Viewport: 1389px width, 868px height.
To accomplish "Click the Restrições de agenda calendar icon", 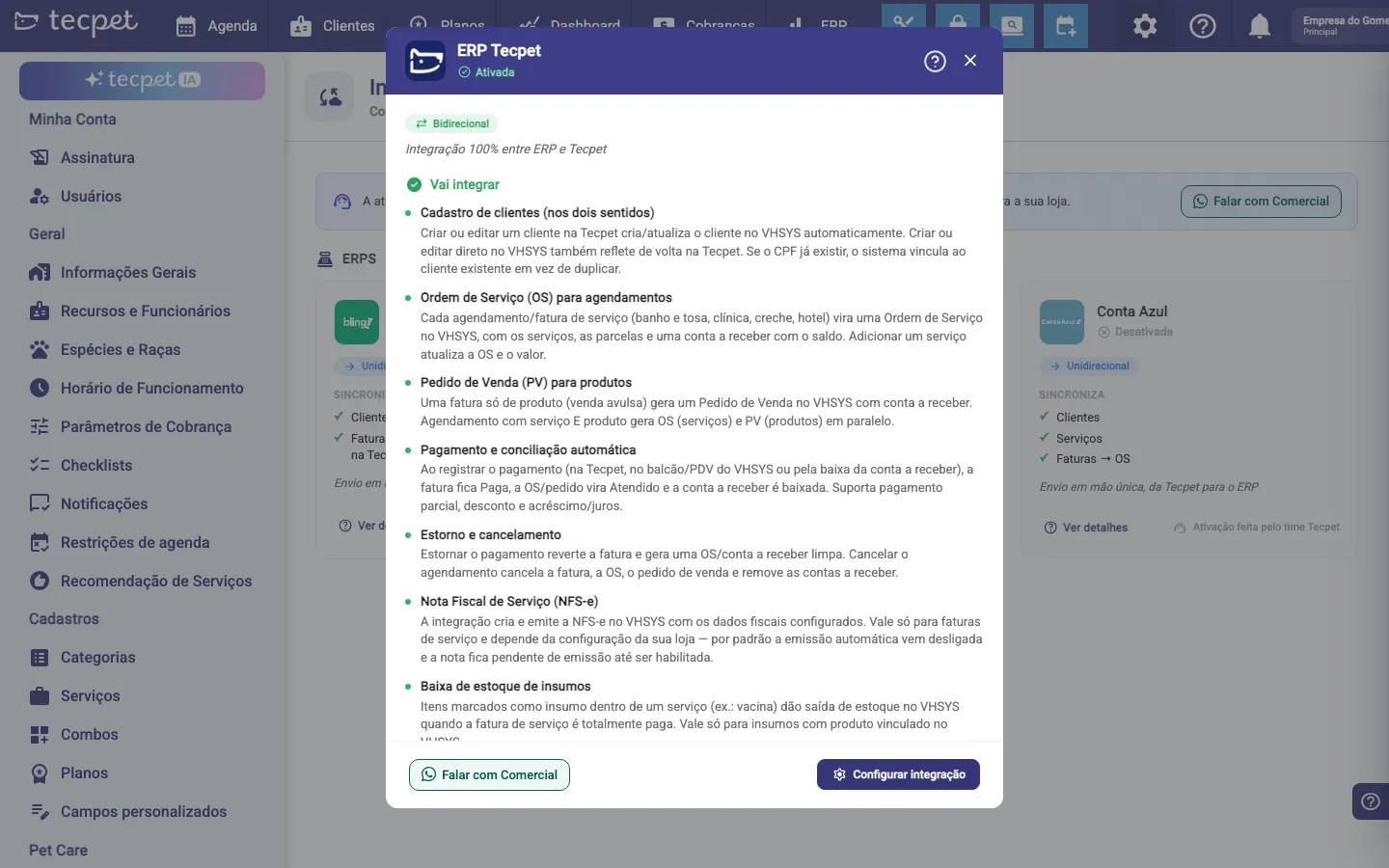I will coord(40,543).
